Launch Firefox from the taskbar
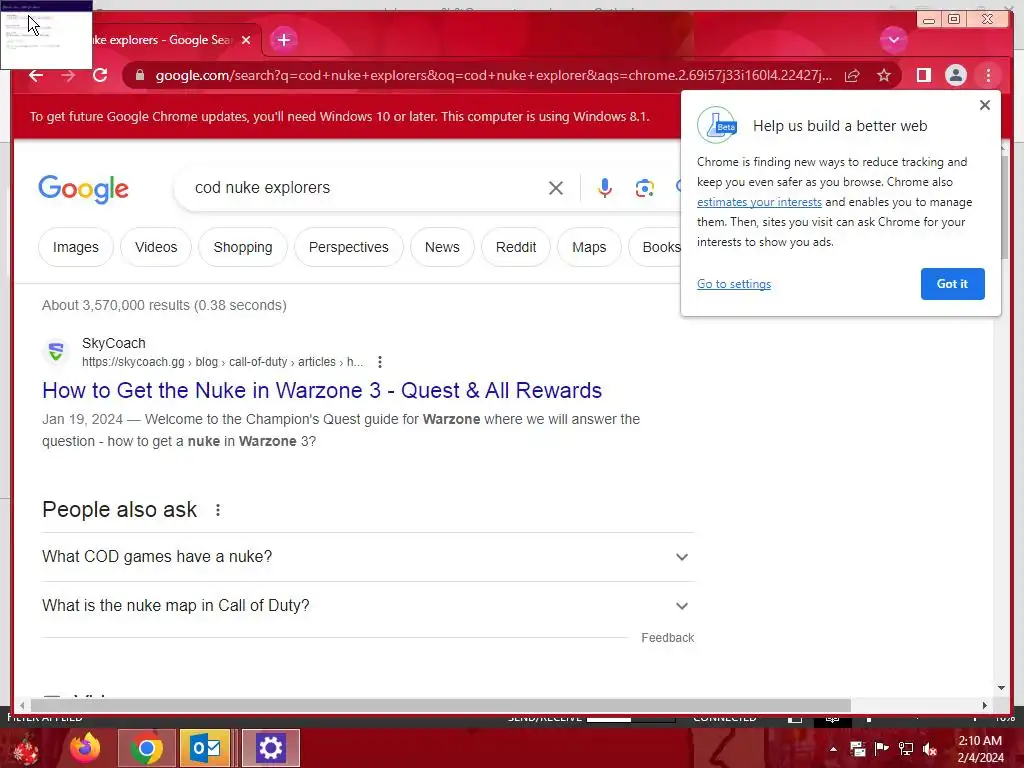Screen dimensions: 1024x768 pos(85,748)
